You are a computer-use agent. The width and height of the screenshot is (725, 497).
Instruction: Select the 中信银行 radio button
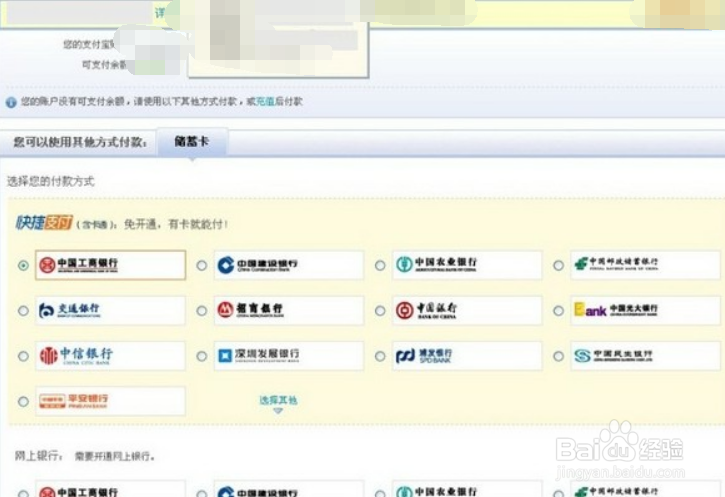pos(23,356)
